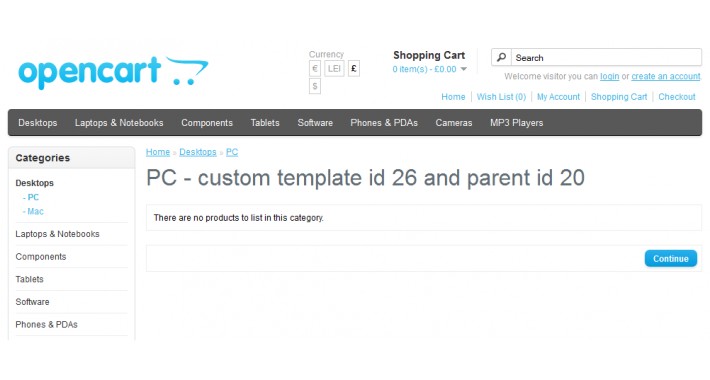710x380 pixels.
Task: Select the LEI currency icon
Action: (334, 68)
